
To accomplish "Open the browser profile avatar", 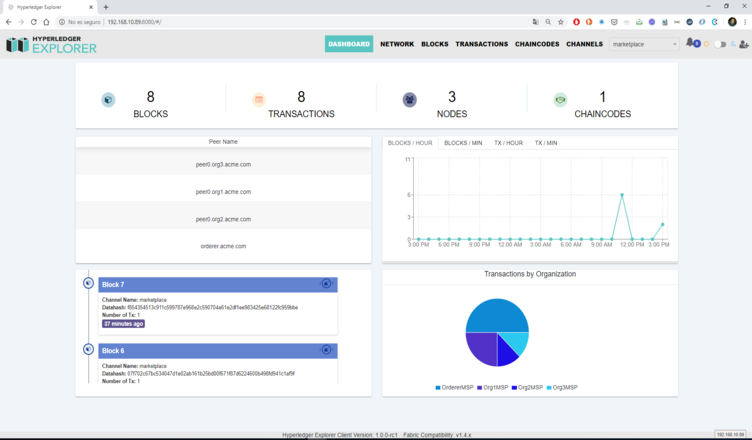I will [732, 22].
